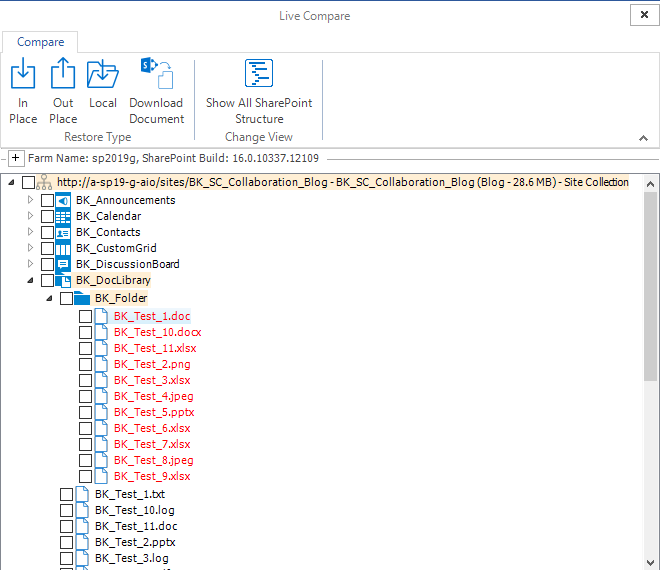The height and width of the screenshot is (570, 660).
Task: Expand the Farm Name plus button
Action: pos(16,159)
